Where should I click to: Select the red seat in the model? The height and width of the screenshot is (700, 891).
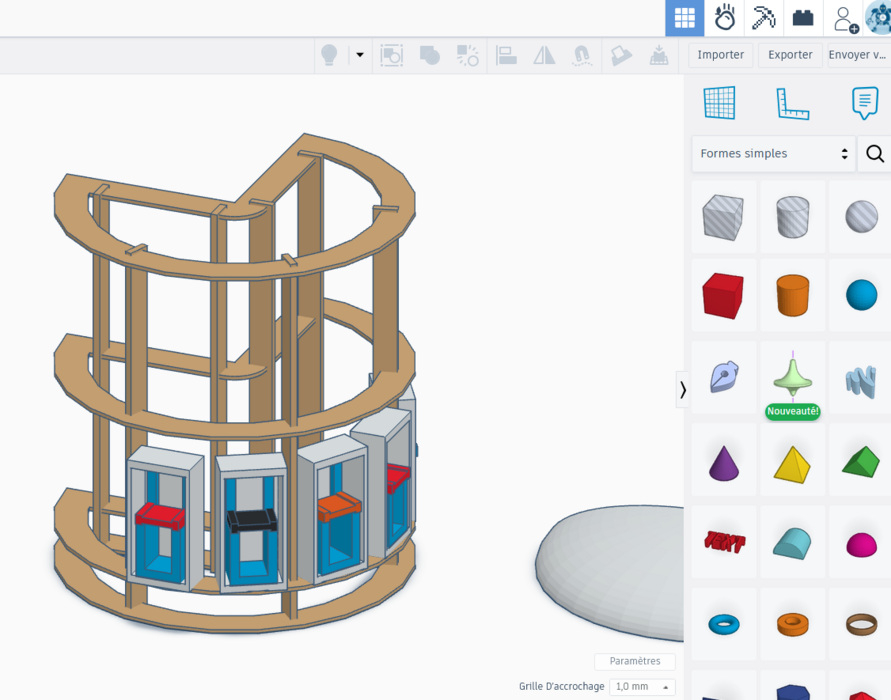[x=160, y=516]
